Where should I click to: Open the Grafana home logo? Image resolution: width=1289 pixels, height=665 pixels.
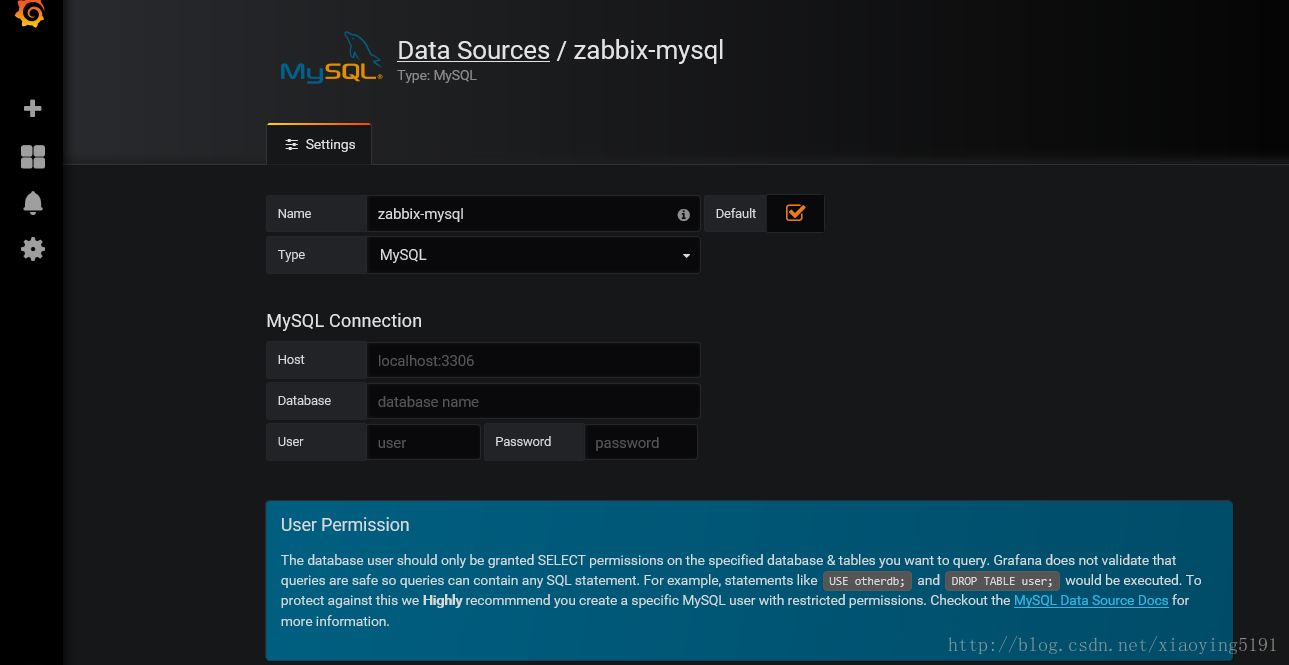[x=31, y=14]
